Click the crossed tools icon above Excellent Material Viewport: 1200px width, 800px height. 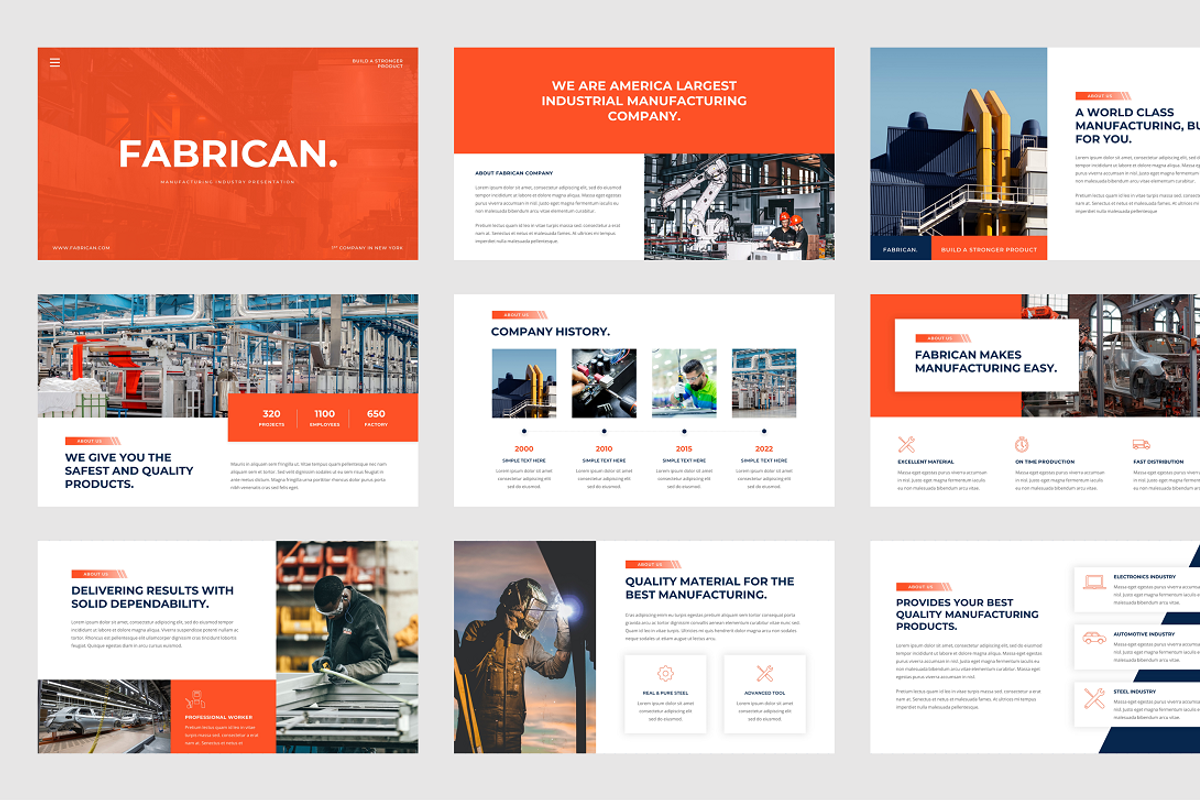pos(906,444)
